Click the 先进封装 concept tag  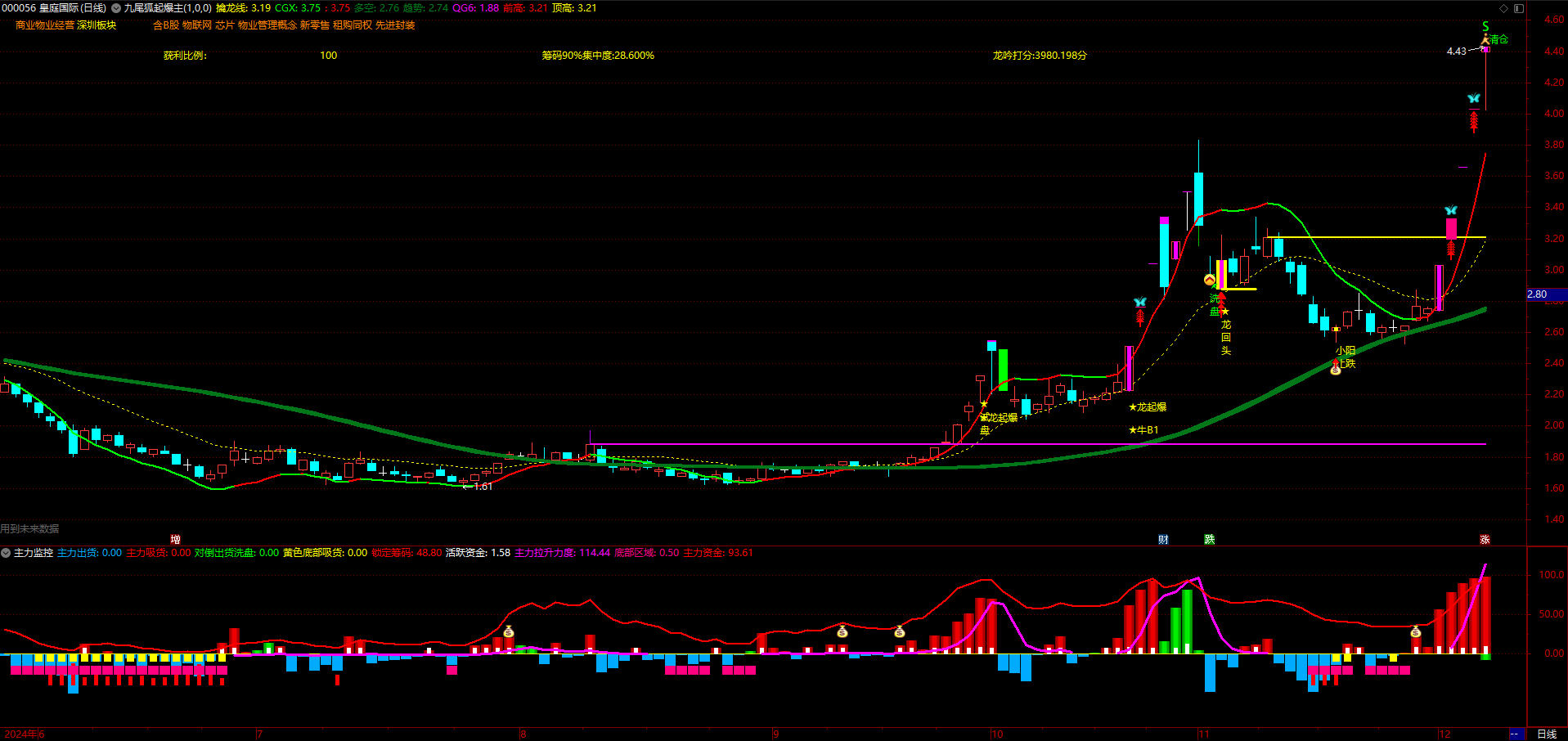click(x=395, y=25)
